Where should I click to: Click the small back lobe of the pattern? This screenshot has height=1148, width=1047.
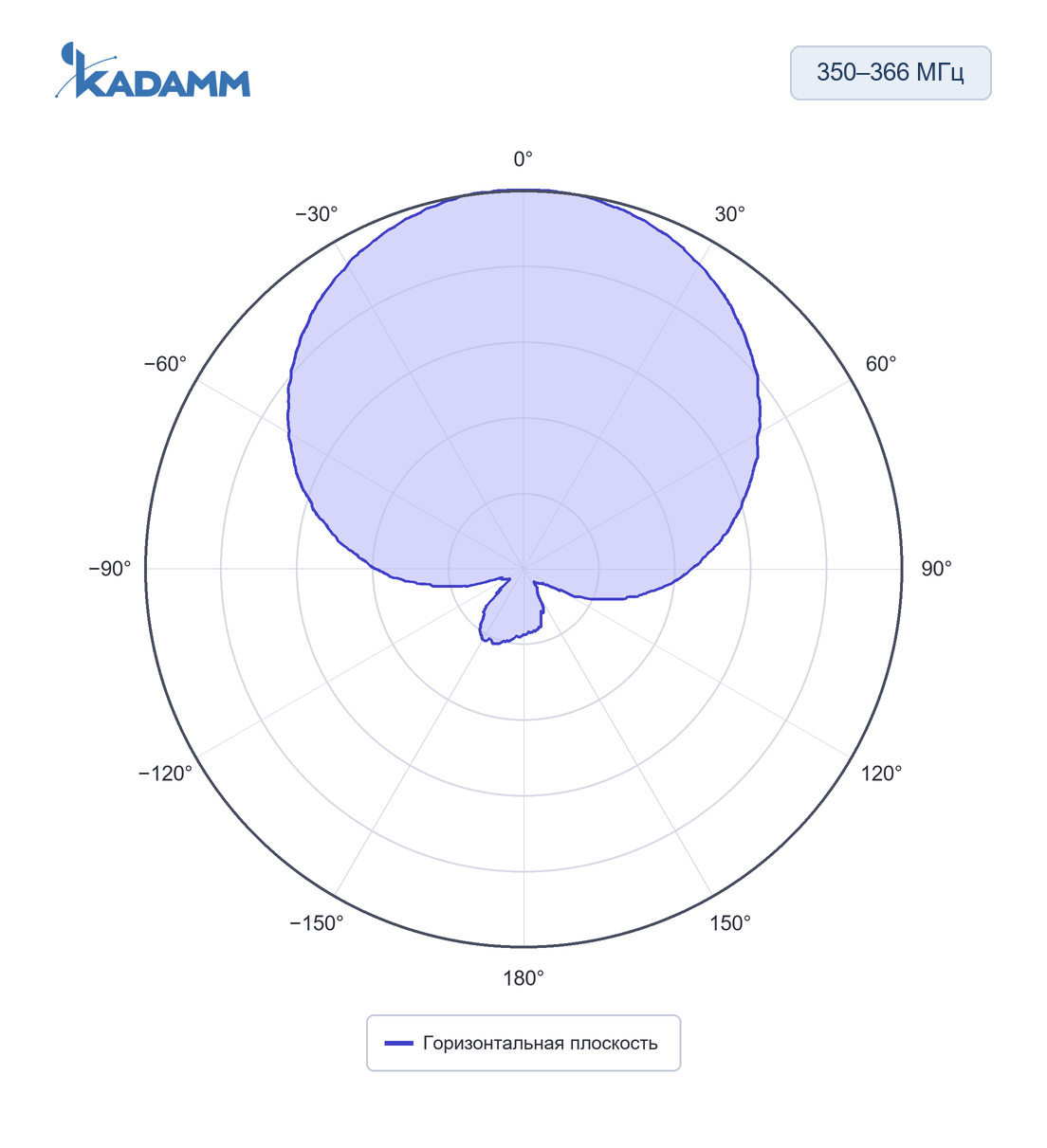pos(512,611)
